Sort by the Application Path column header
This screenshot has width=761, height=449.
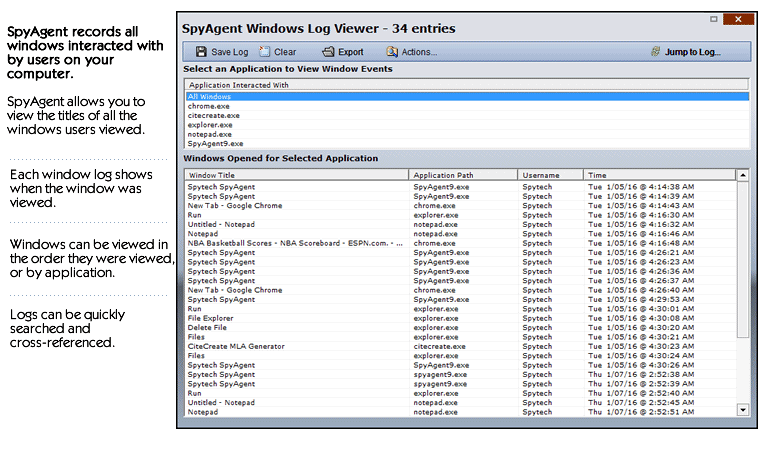click(x=463, y=175)
